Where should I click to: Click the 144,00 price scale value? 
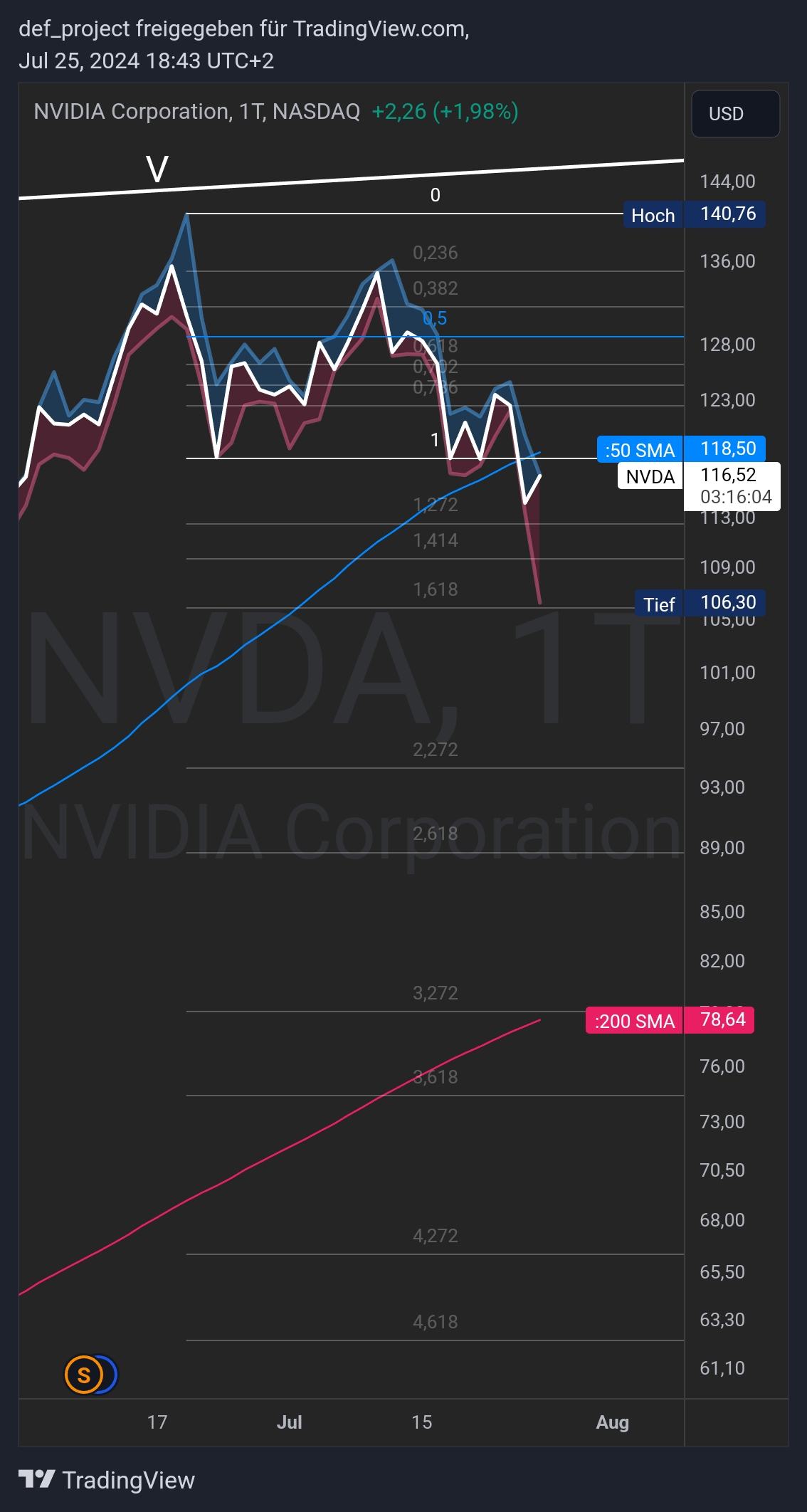tap(727, 182)
